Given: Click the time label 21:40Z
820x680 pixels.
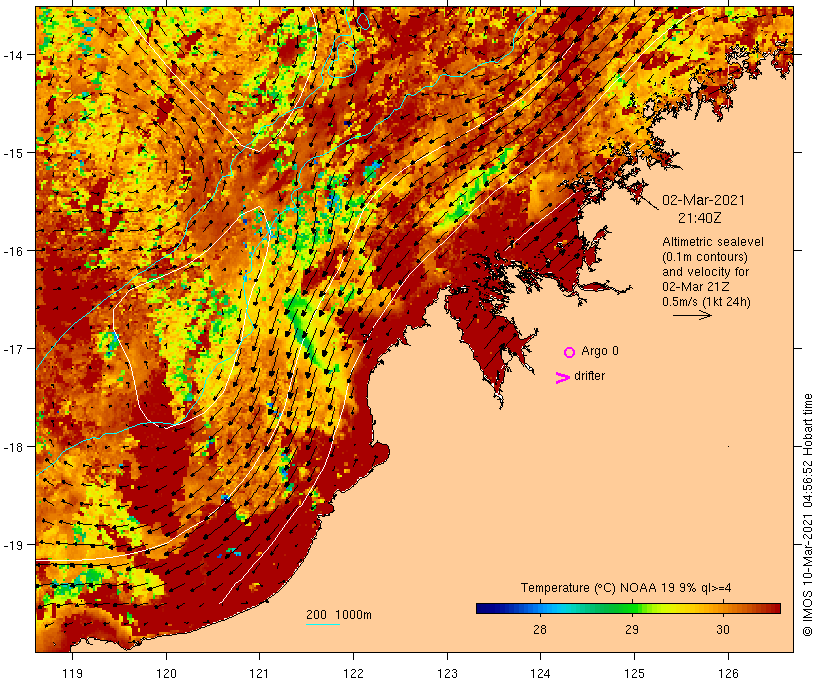Looking at the screenshot, I should point(700,218).
